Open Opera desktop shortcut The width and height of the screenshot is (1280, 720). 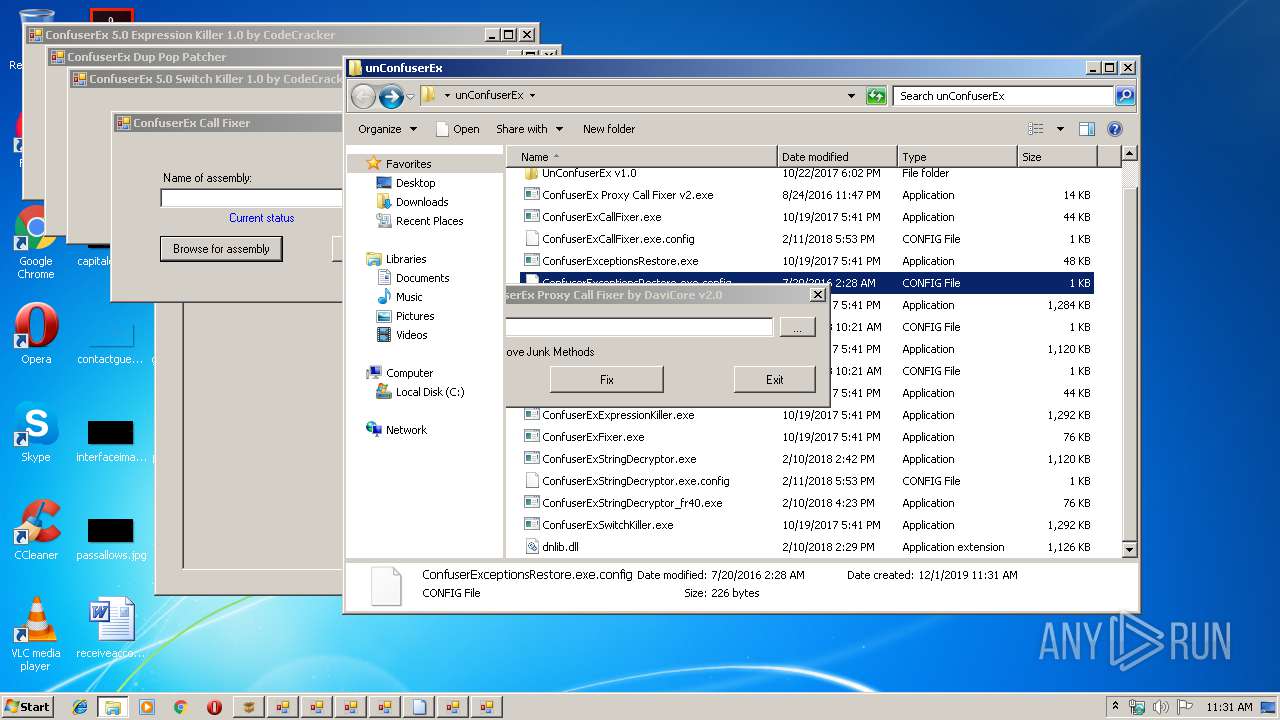pyautogui.click(x=36, y=335)
